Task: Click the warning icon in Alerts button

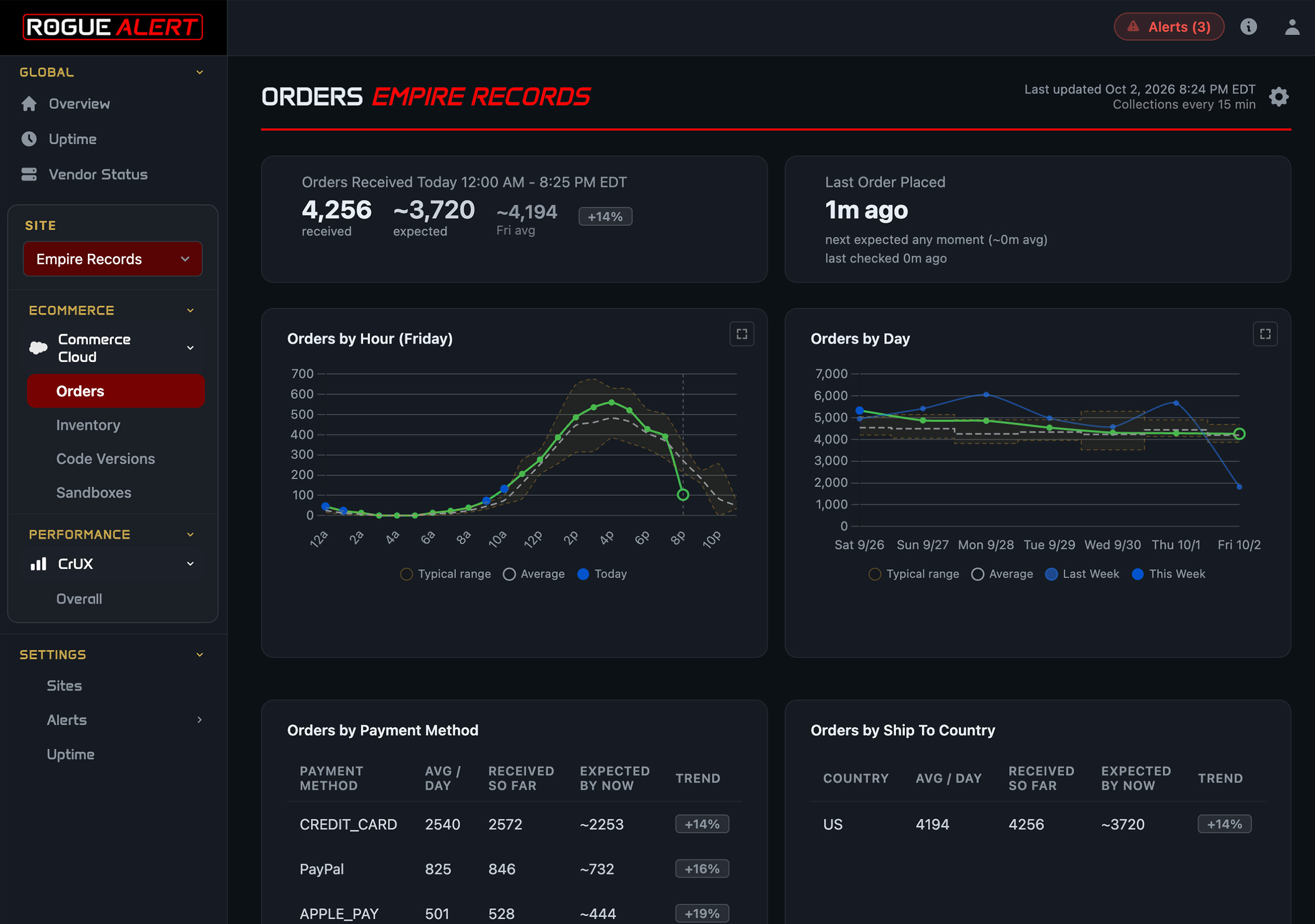Action: 1133,26
